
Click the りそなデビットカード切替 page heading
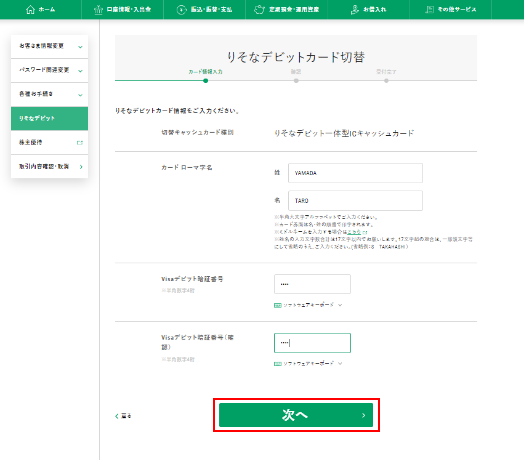click(296, 57)
